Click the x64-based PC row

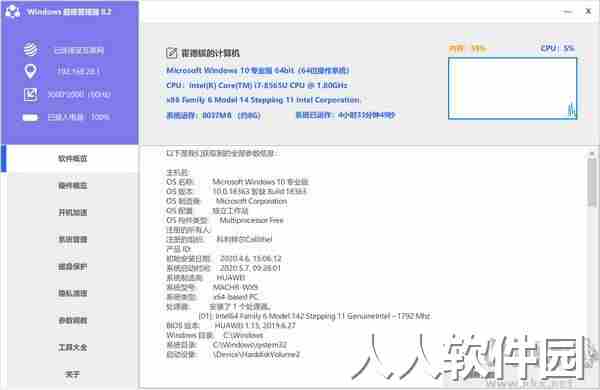coord(212,297)
